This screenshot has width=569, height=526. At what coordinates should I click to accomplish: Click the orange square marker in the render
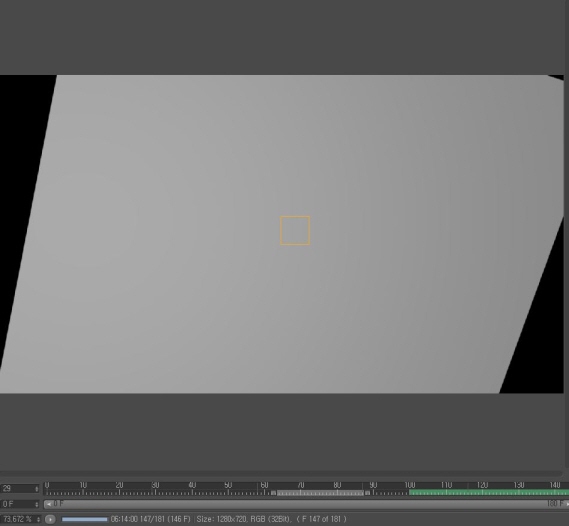[x=295, y=230]
